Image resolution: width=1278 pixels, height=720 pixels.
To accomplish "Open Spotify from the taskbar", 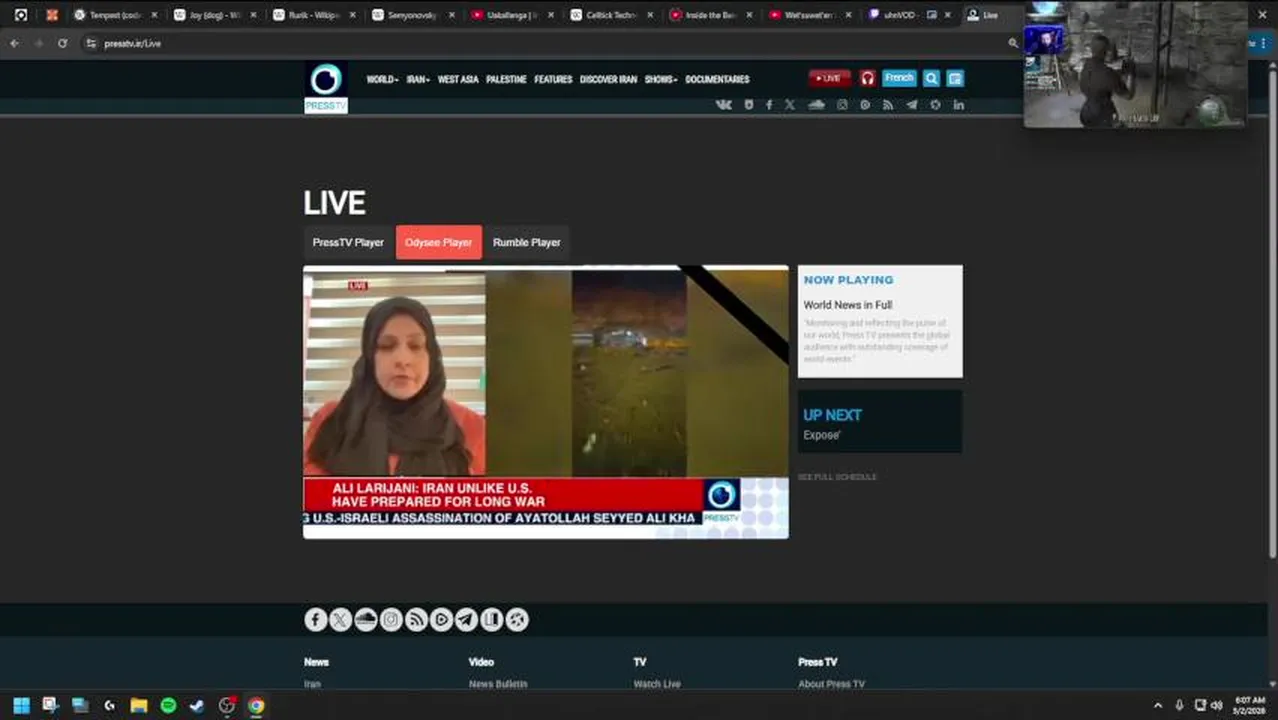I will 168,705.
